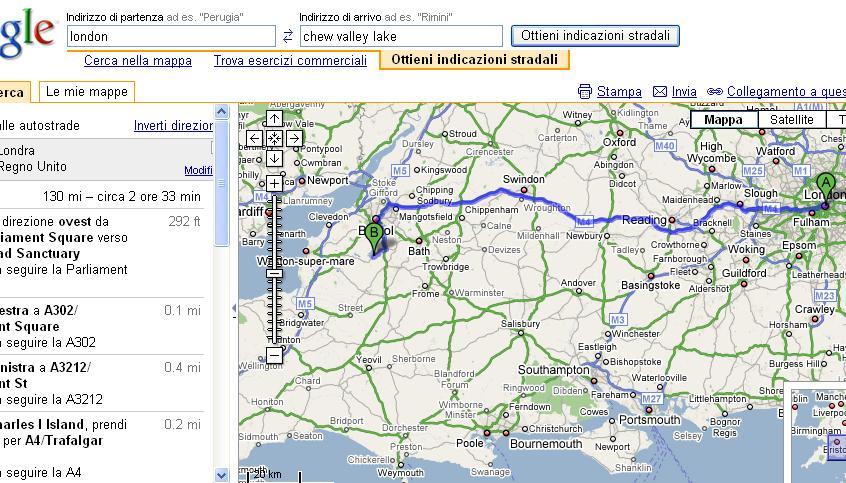The image size is (846, 483).
Task: Pan the map right with arrow
Action: tap(294, 139)
